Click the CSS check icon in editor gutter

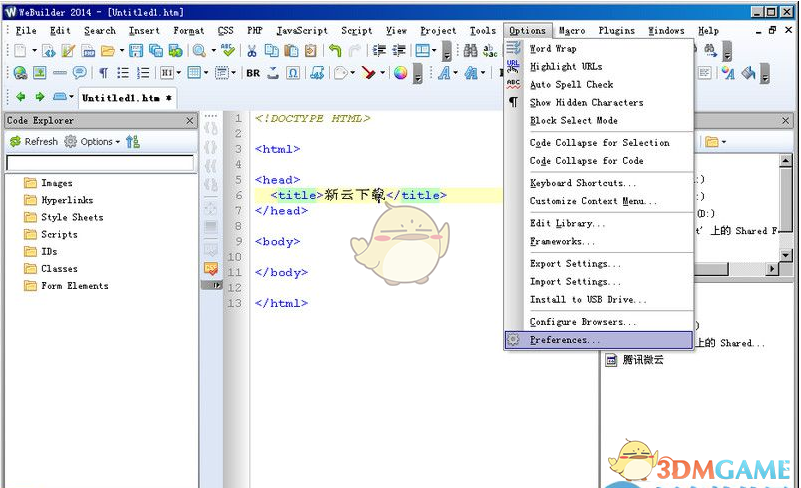210,268
